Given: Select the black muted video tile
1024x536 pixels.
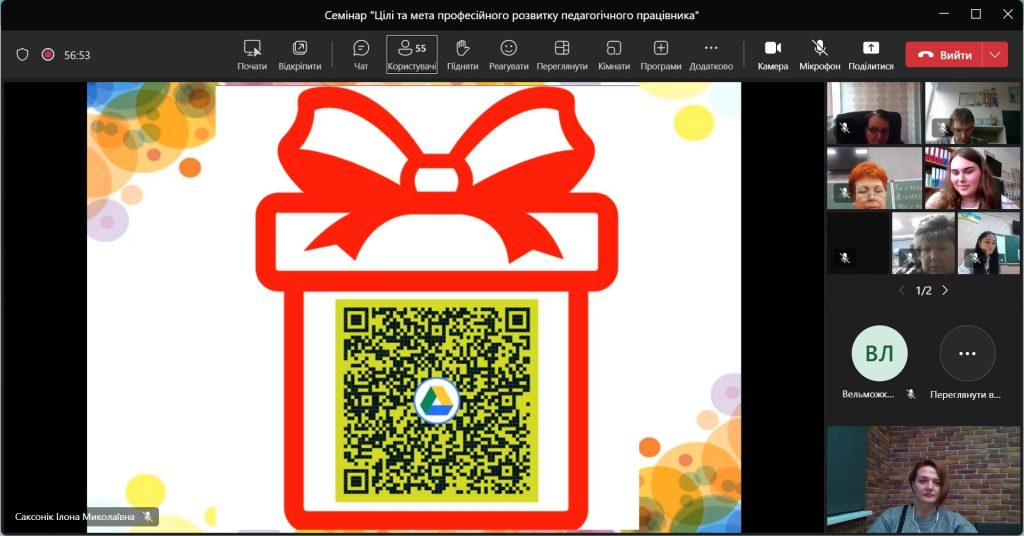Looking at the screenshot, I should pos(858,243).
